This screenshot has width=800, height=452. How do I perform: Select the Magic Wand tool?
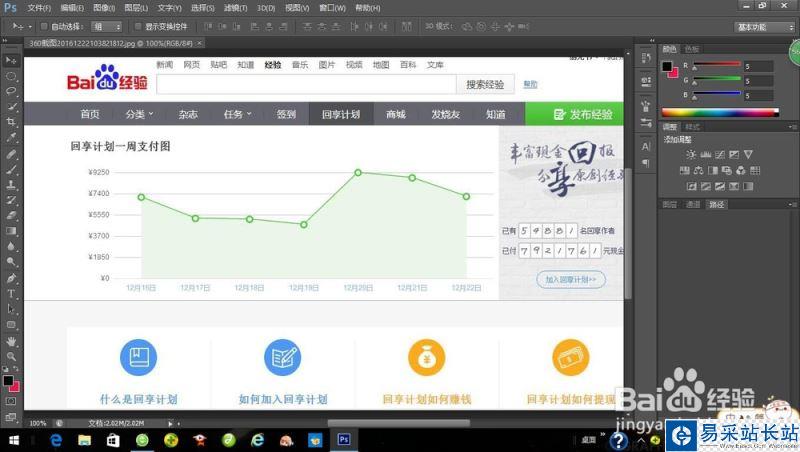coord(11,107)
